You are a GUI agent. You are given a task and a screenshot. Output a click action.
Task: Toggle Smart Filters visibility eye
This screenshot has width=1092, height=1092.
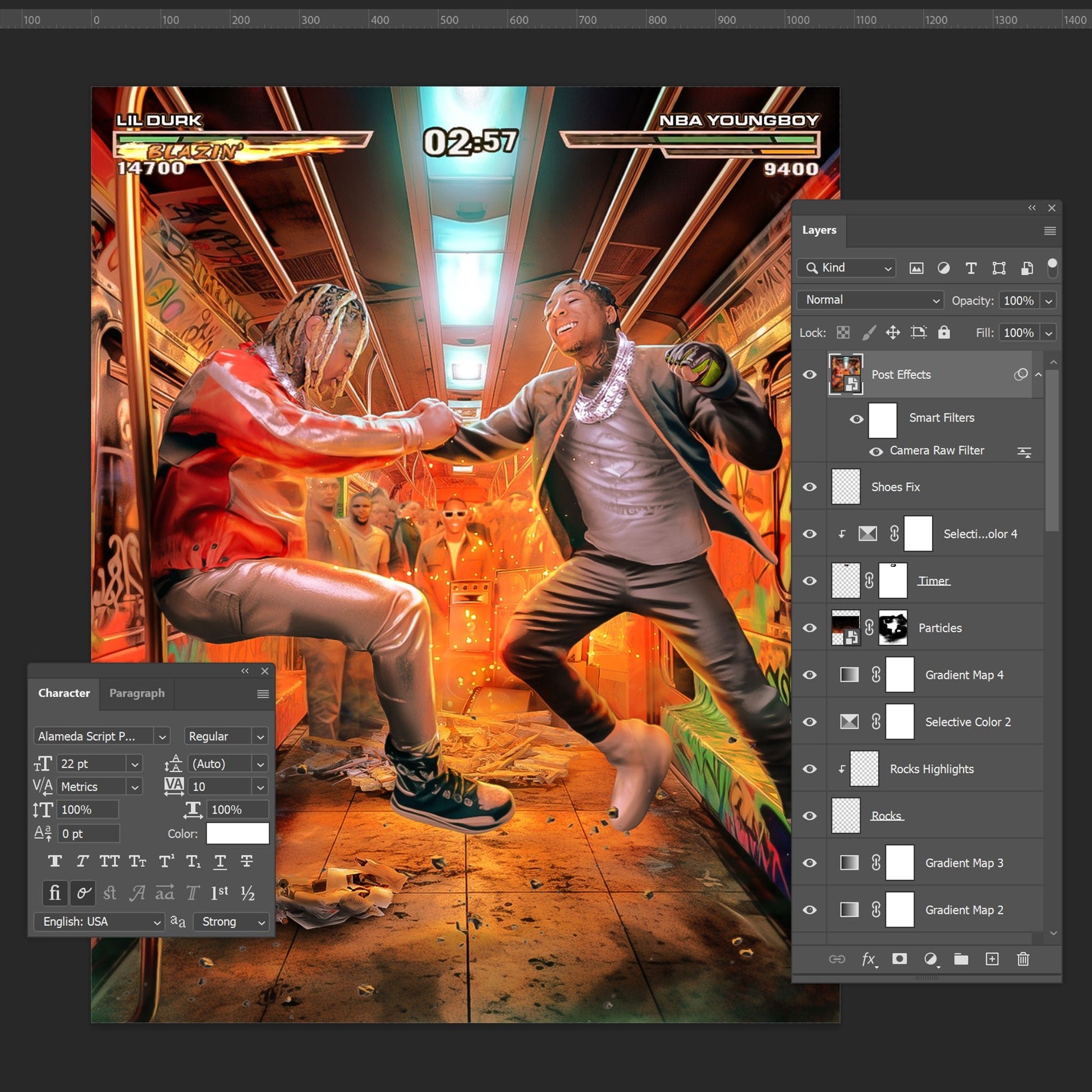pyautogui.click(x=856, y=419)
